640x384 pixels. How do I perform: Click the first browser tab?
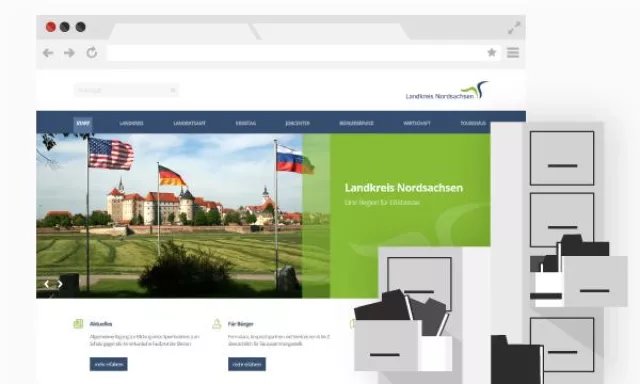click(x=183, y=32)
